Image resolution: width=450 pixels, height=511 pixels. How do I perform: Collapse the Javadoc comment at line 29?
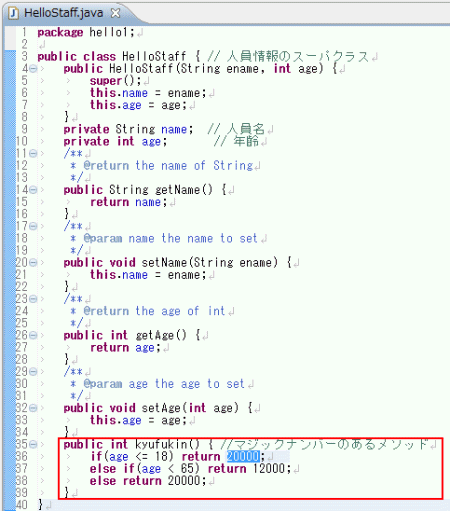pos(33,372)
